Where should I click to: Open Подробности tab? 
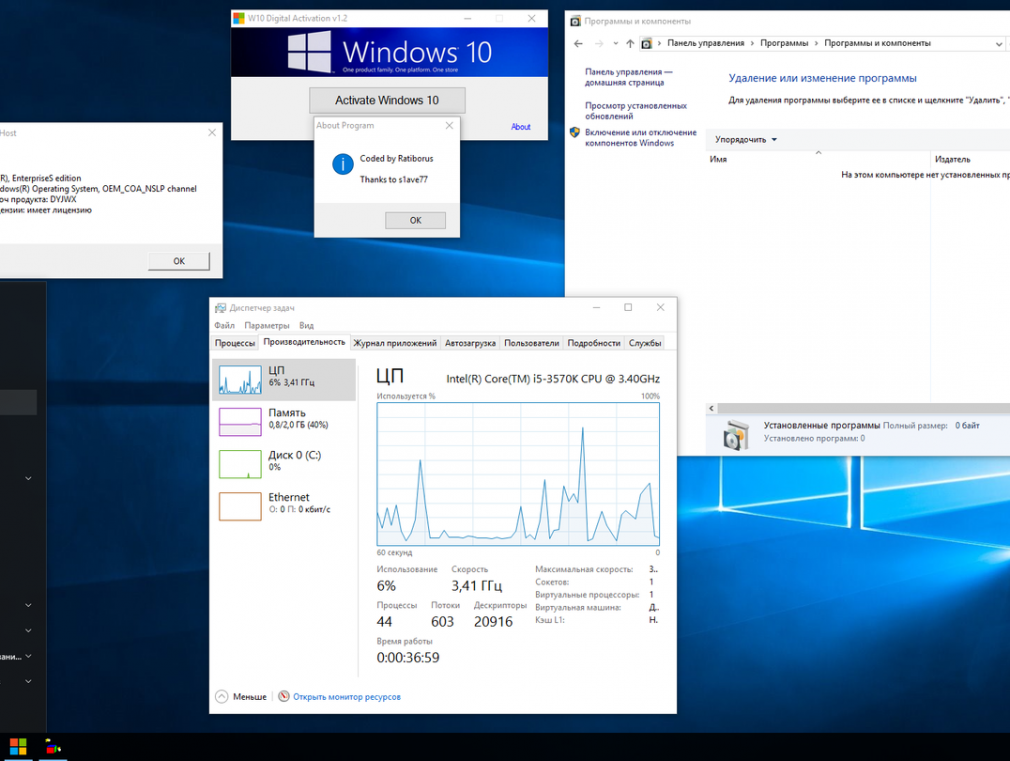594,343
